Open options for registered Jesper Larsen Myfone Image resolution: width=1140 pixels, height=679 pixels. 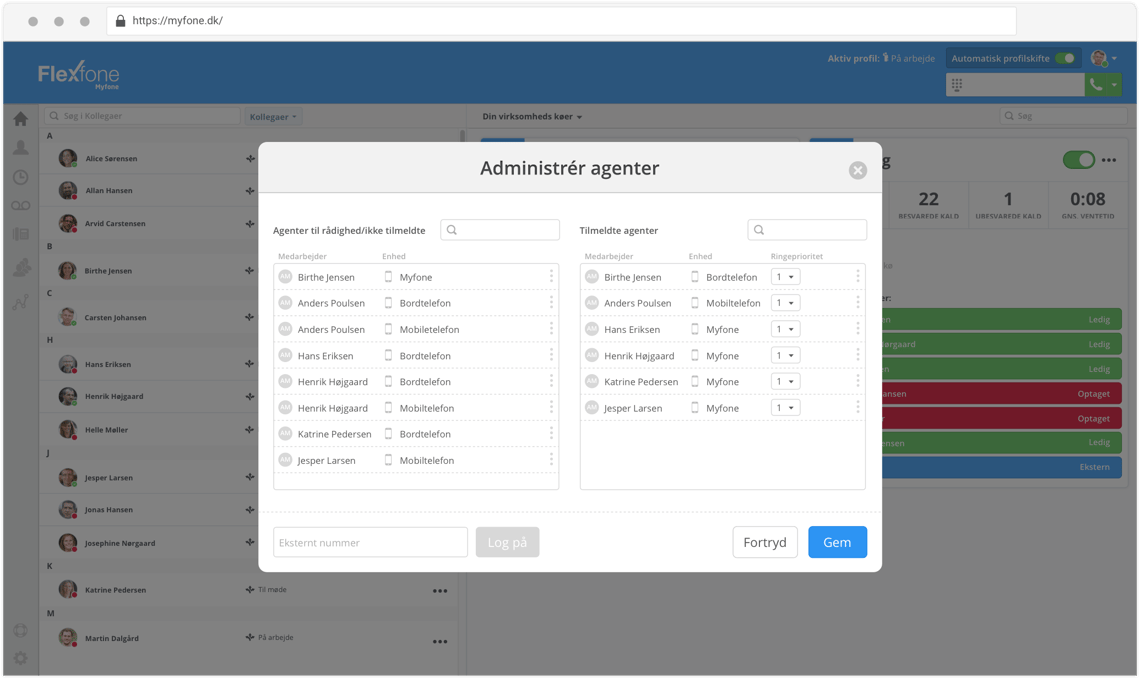coord(858,407)
